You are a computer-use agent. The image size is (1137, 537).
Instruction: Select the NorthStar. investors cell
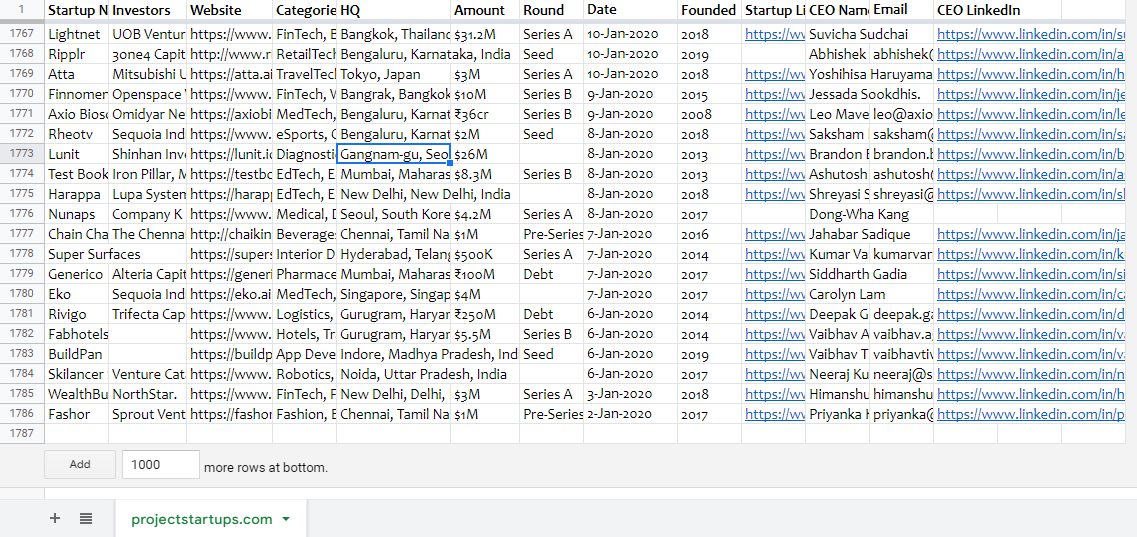pos(148,394)
